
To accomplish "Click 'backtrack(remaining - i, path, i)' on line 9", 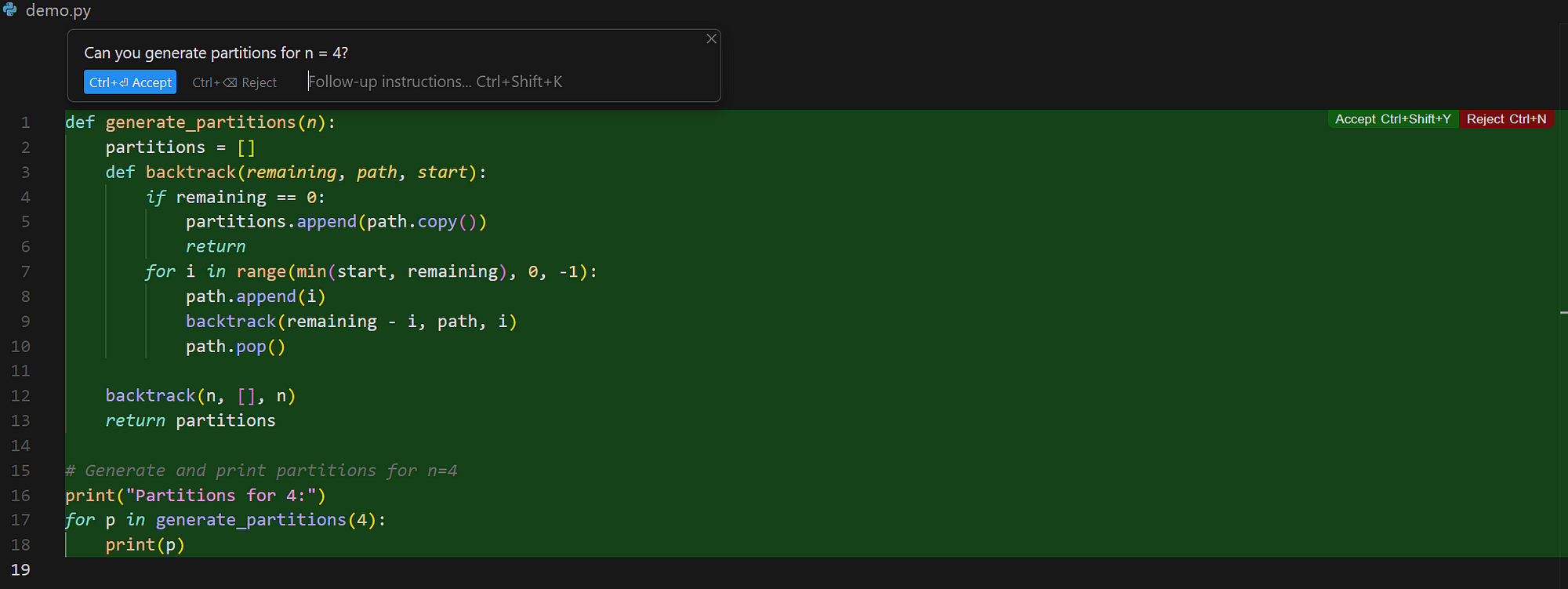I will click(x=351, y=322).
